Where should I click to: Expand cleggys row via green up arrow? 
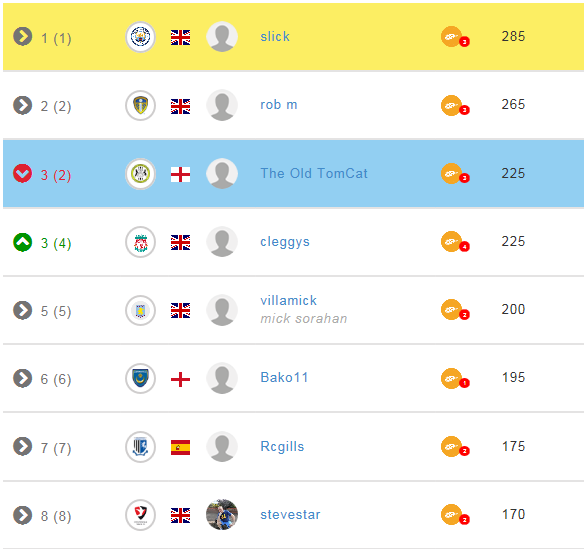(23, 242)
